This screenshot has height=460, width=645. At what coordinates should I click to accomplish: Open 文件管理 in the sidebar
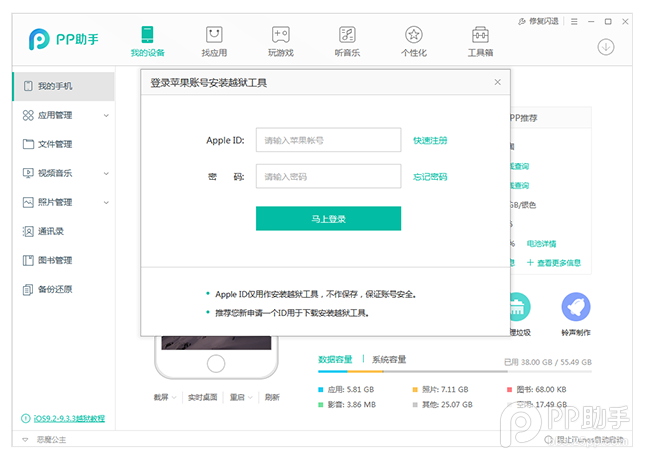(55, 144)
